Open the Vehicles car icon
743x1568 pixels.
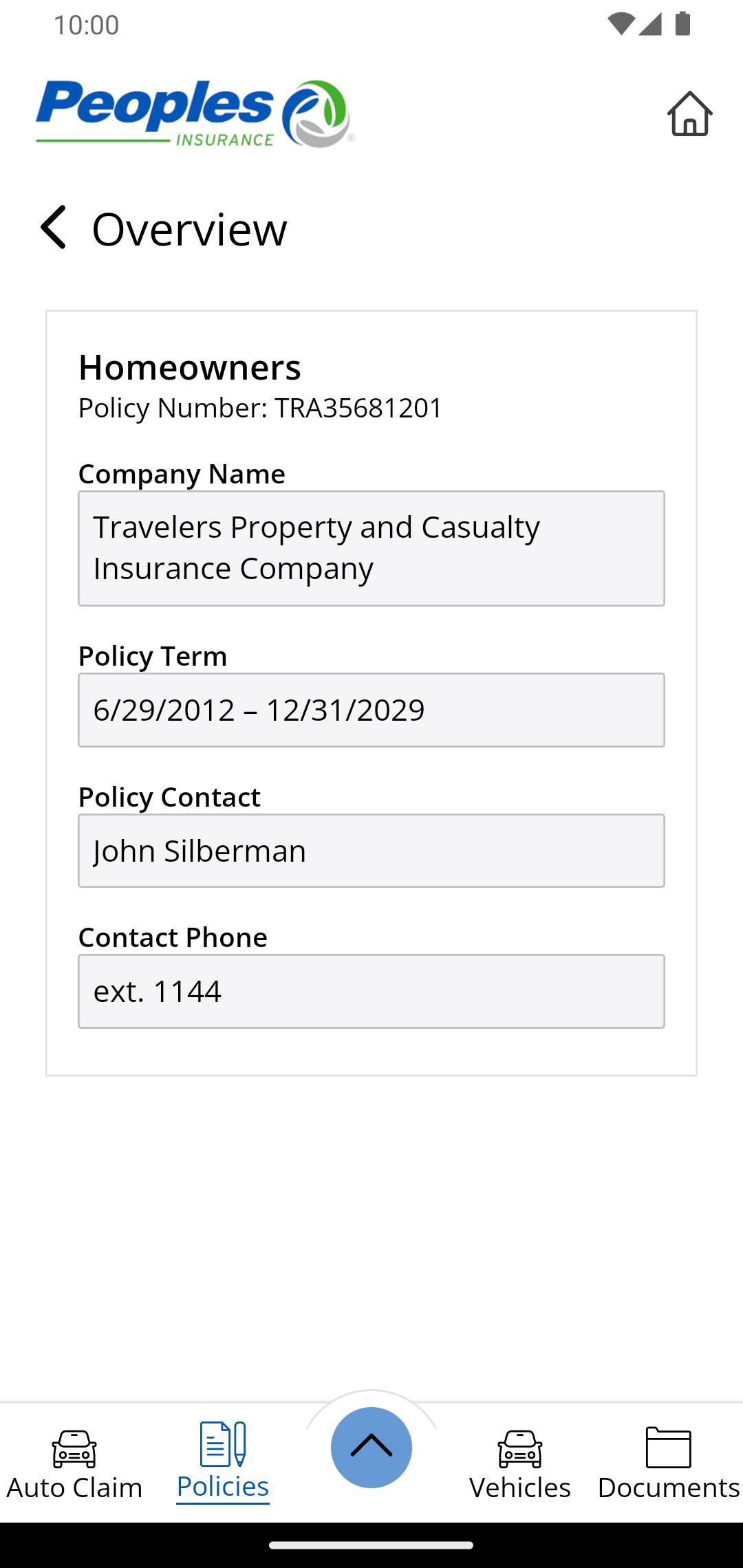click(520, 1448)
